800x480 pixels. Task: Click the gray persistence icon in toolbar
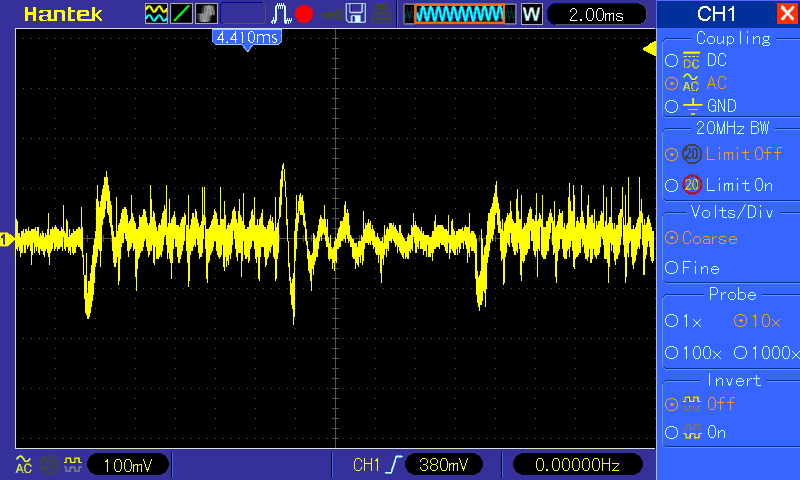tap(206, 14)
